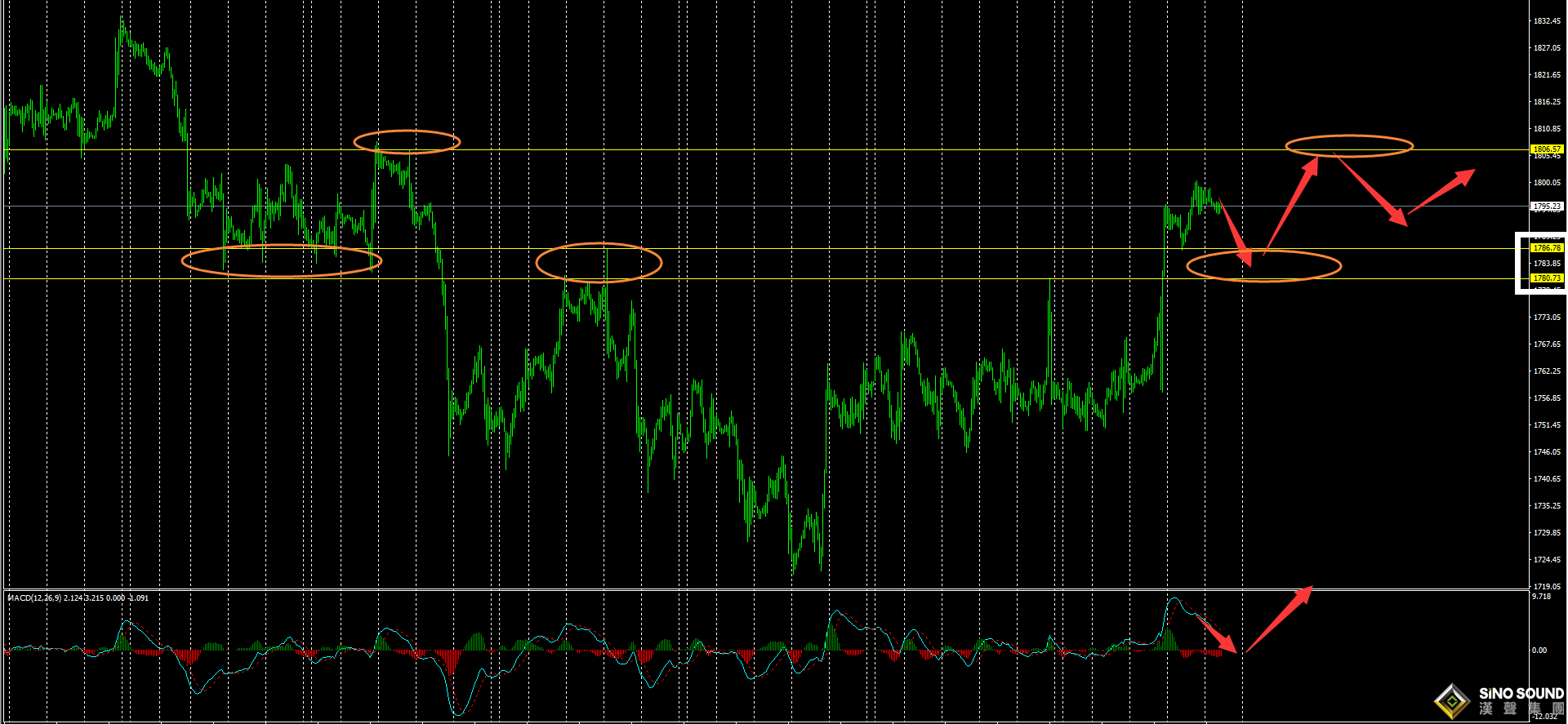The height and width of the screenshot is (724, 1568).
Task: Select the wide orange ellipse on the left
Action: tap(281, 261)
